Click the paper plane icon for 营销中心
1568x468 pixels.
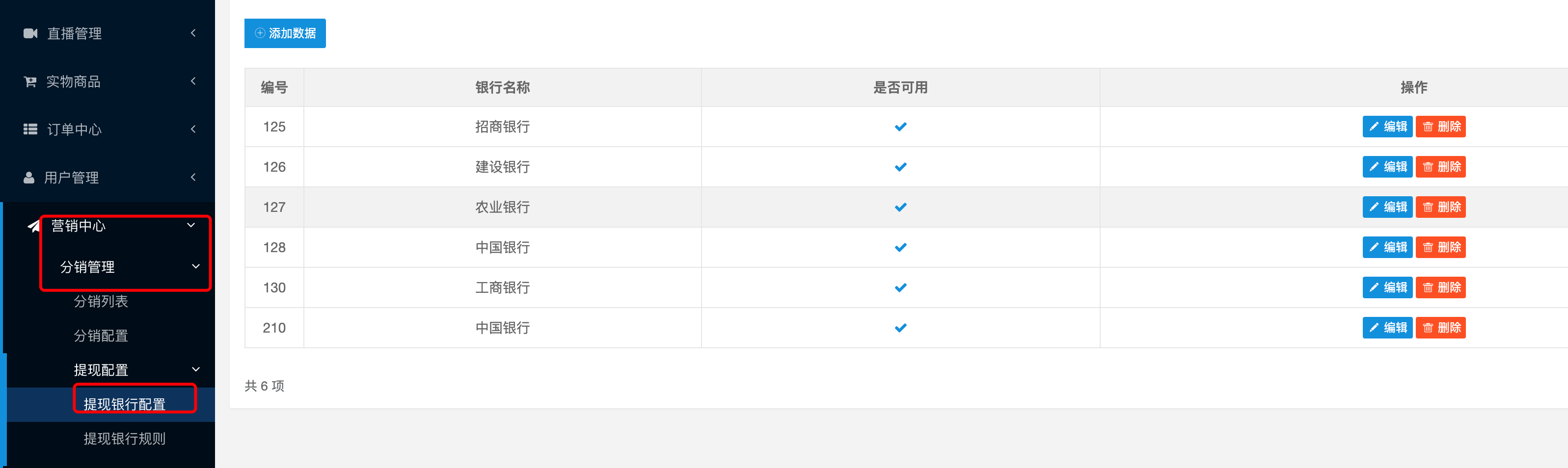point(34,226)
